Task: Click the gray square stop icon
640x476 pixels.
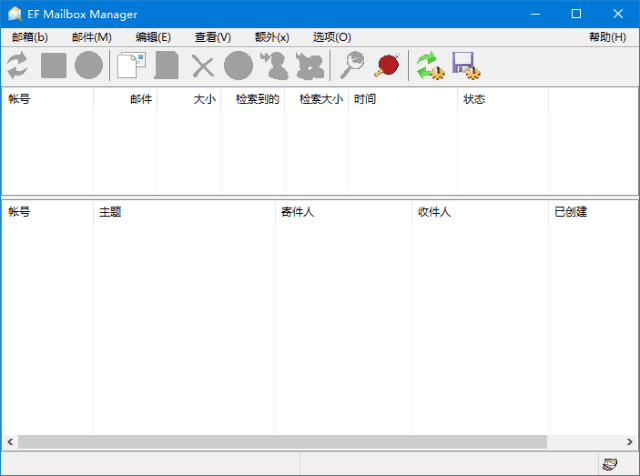Action: tap(53, 66)
